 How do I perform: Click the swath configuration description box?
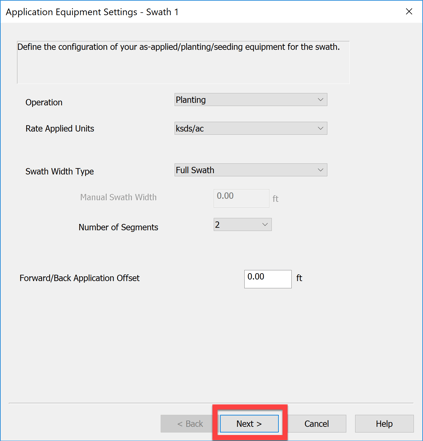click(183, 62)
